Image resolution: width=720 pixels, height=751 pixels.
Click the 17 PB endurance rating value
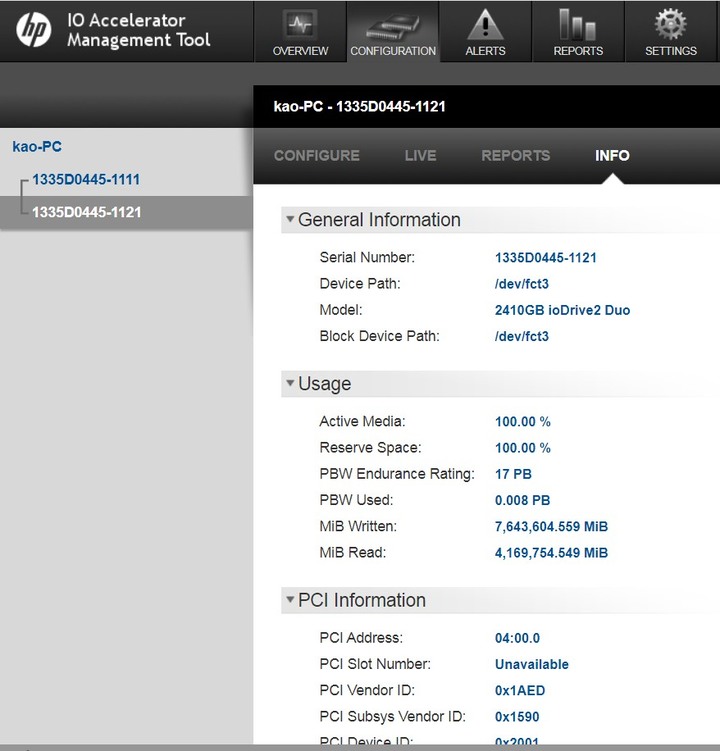(513, 474)
